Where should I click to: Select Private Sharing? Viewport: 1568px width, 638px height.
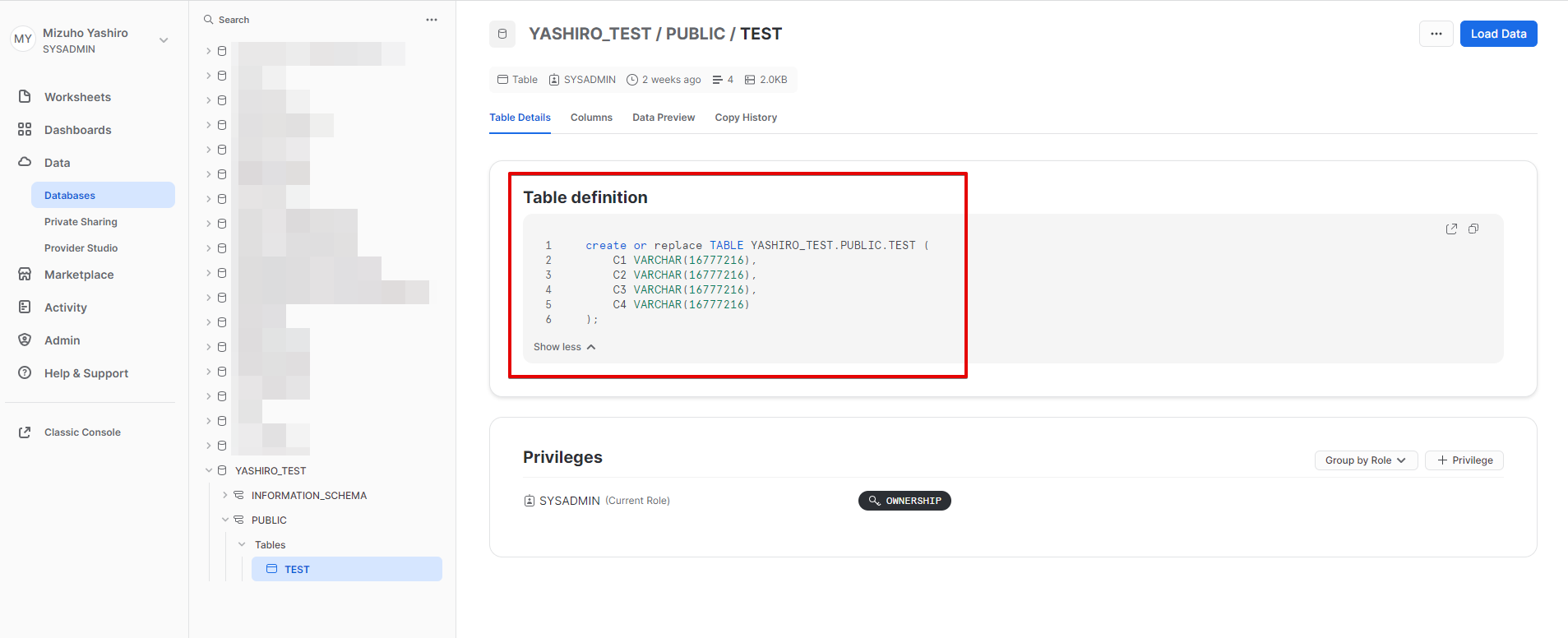pyautogui.click(x=81, y=222)
